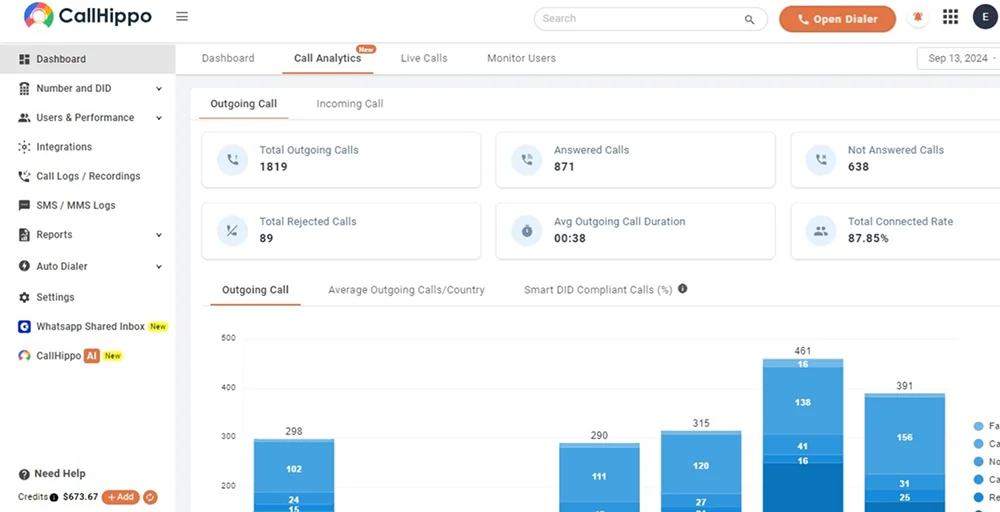This screenshot has width=1000, height=512.
Task: Open Settings in sidebar
Action: 55,297
